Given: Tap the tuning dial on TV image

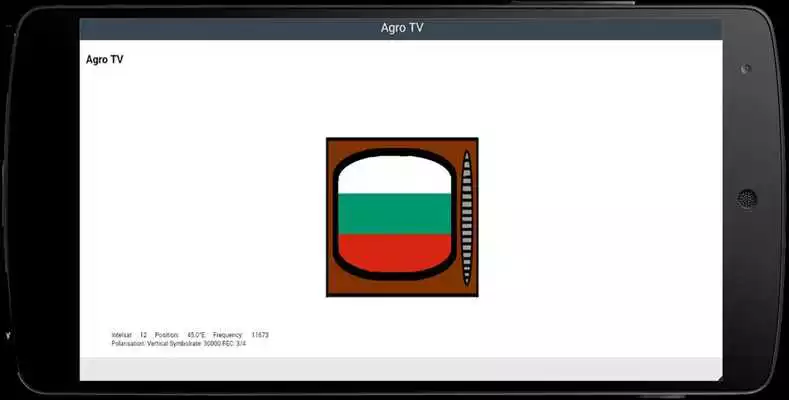Looking at the screenshot, I should click(467, 217).
